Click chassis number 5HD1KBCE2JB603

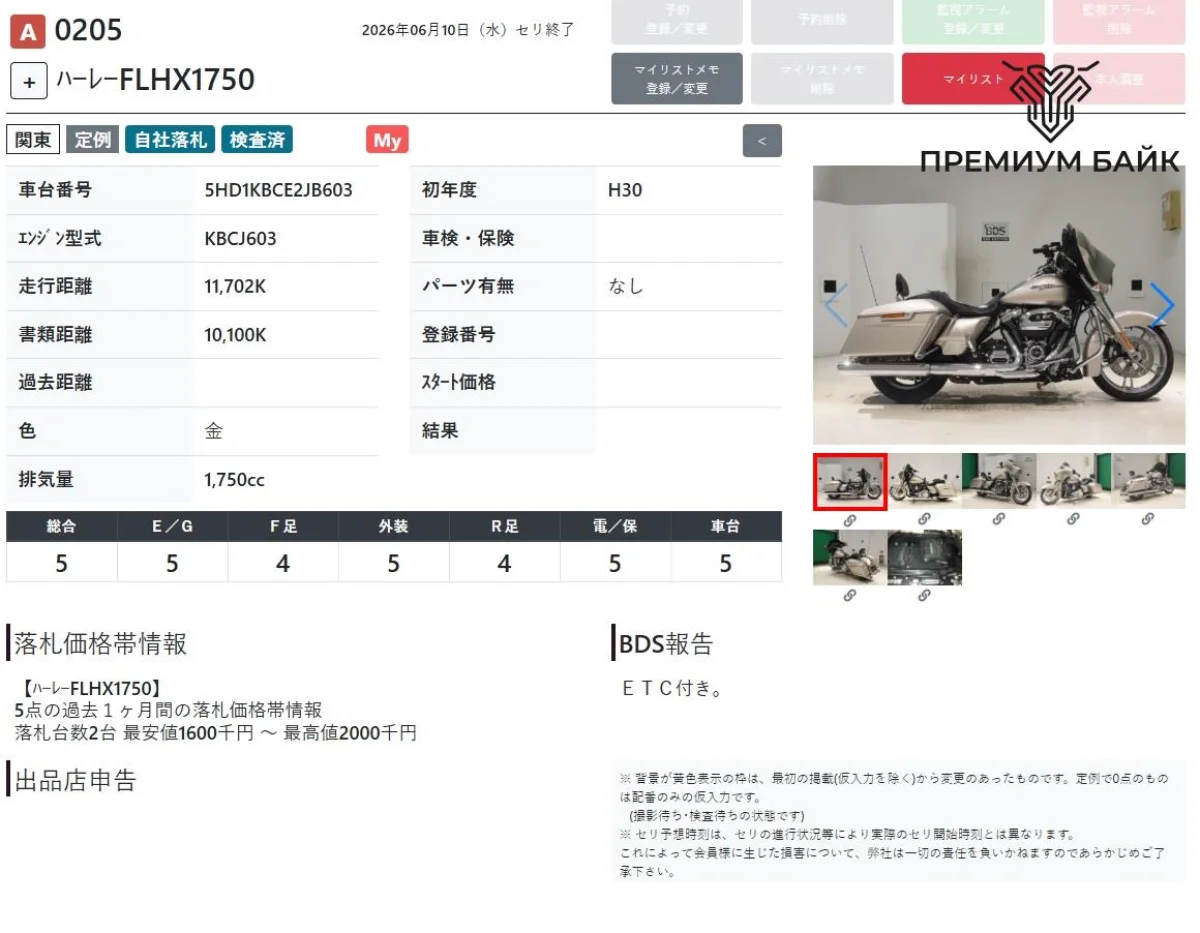(x=278, y=190)
